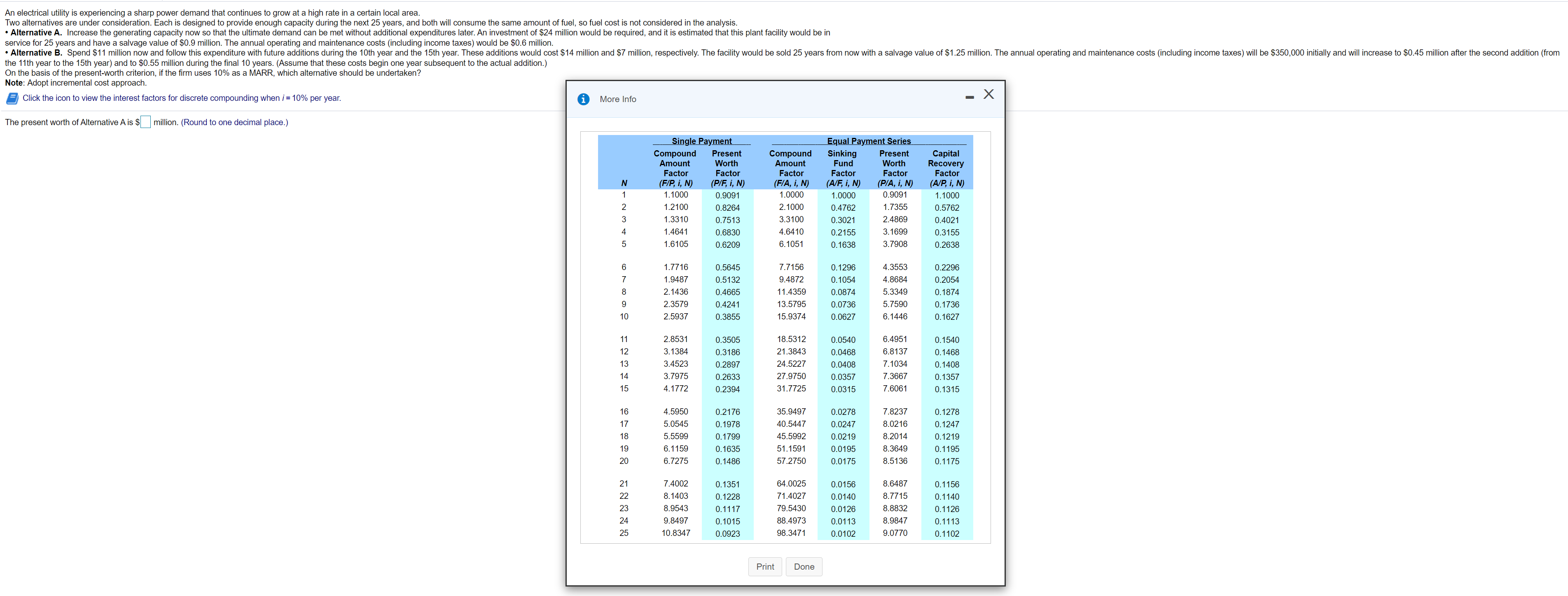1568x596 pixels.
Task: Click the More Info title text
Action: click(x=617, y=99)
